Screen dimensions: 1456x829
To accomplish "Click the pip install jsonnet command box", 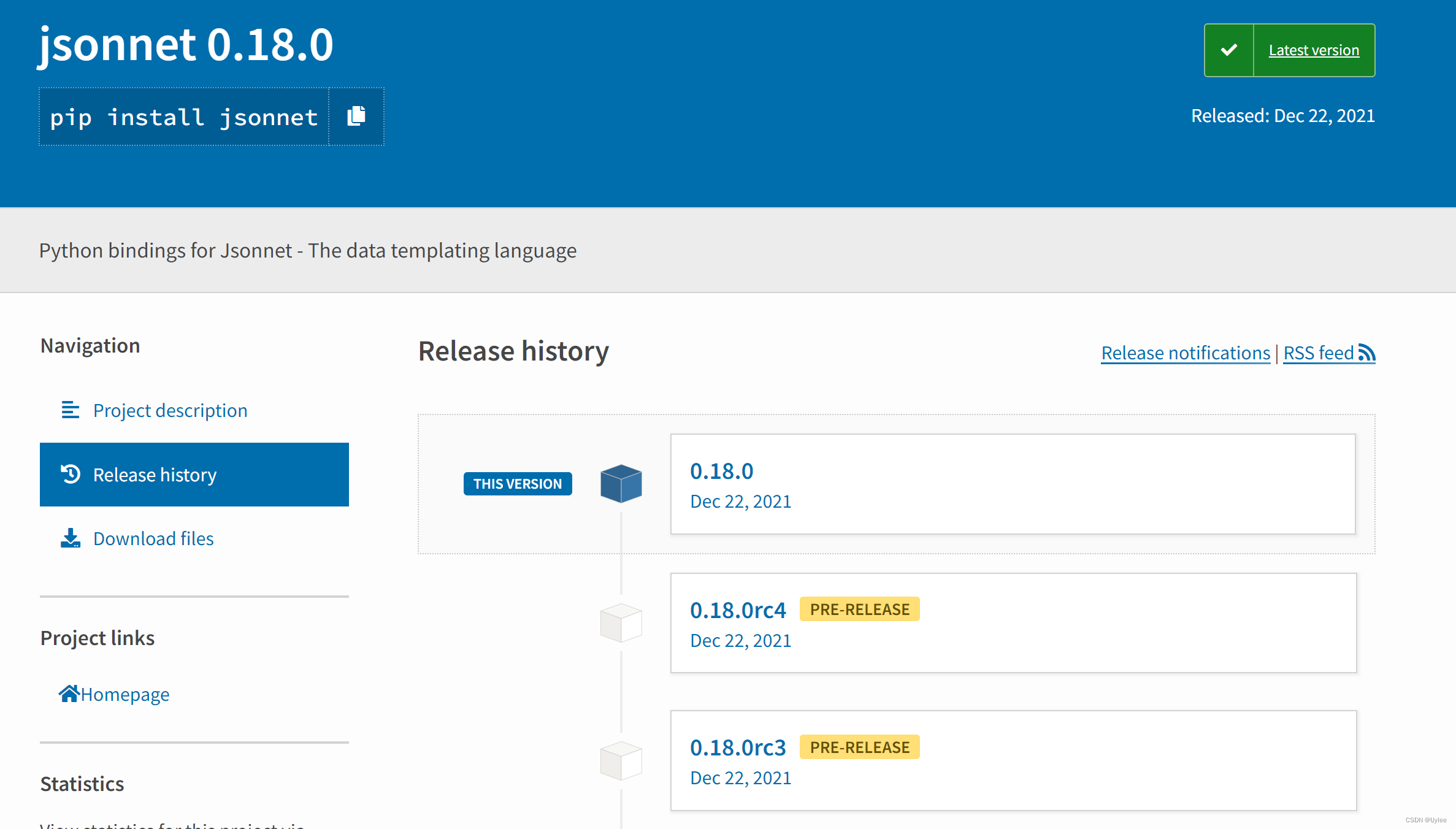I will 183,116.
